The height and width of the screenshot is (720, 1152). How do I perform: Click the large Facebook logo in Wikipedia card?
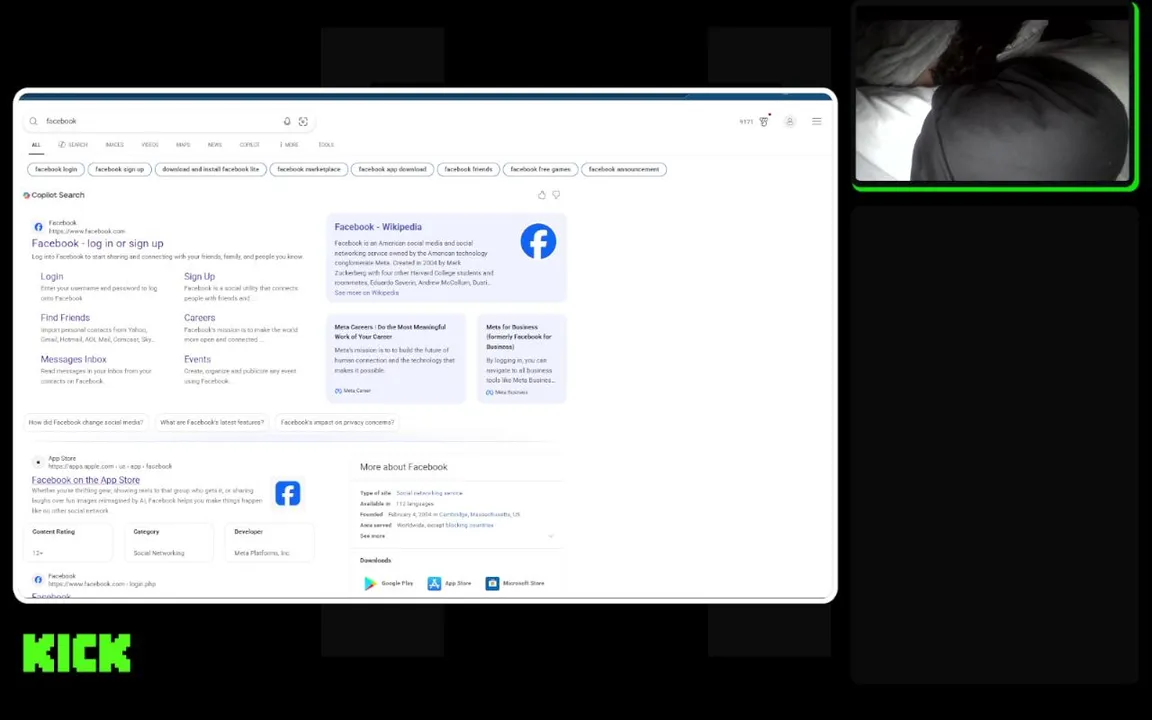click(x=538, y=241)
